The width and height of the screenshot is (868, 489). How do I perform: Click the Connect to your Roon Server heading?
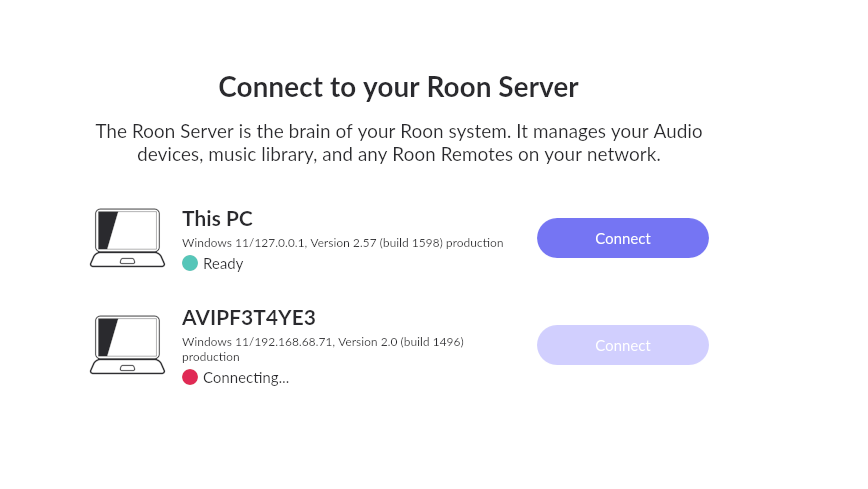coord(399,87)
